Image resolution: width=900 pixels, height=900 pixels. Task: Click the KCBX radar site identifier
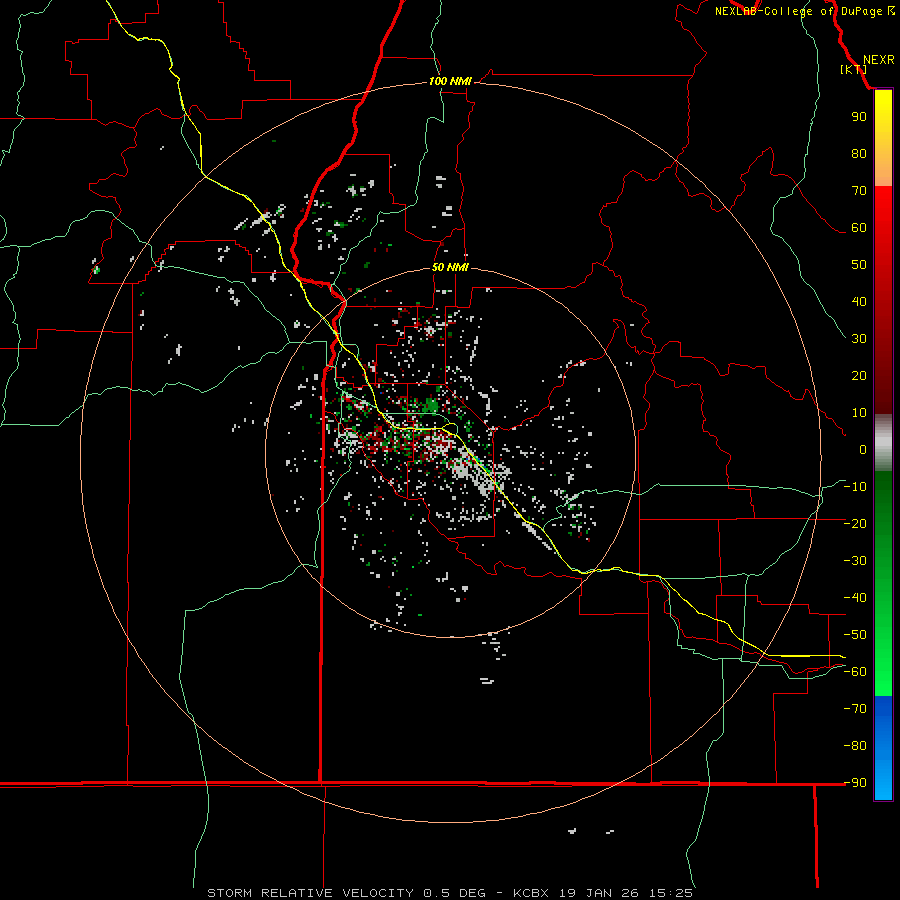coord(531,893)
